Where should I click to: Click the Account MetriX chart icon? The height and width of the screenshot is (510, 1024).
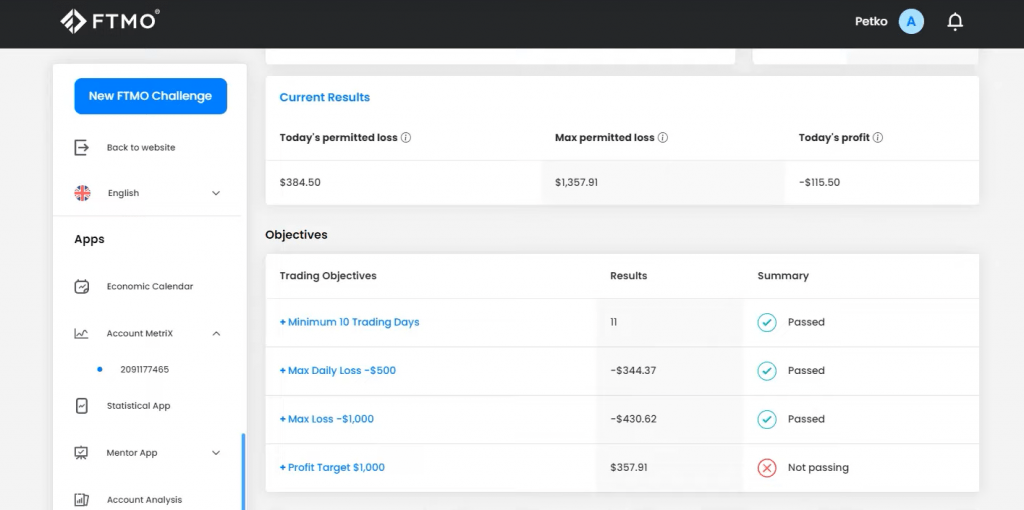point(82,334)
